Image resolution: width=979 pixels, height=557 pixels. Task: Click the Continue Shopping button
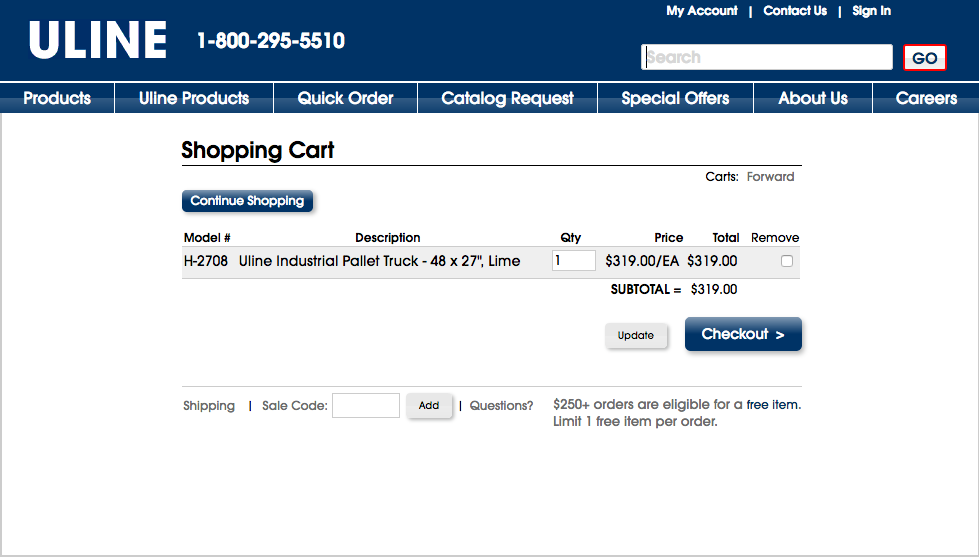coord(247,201)
